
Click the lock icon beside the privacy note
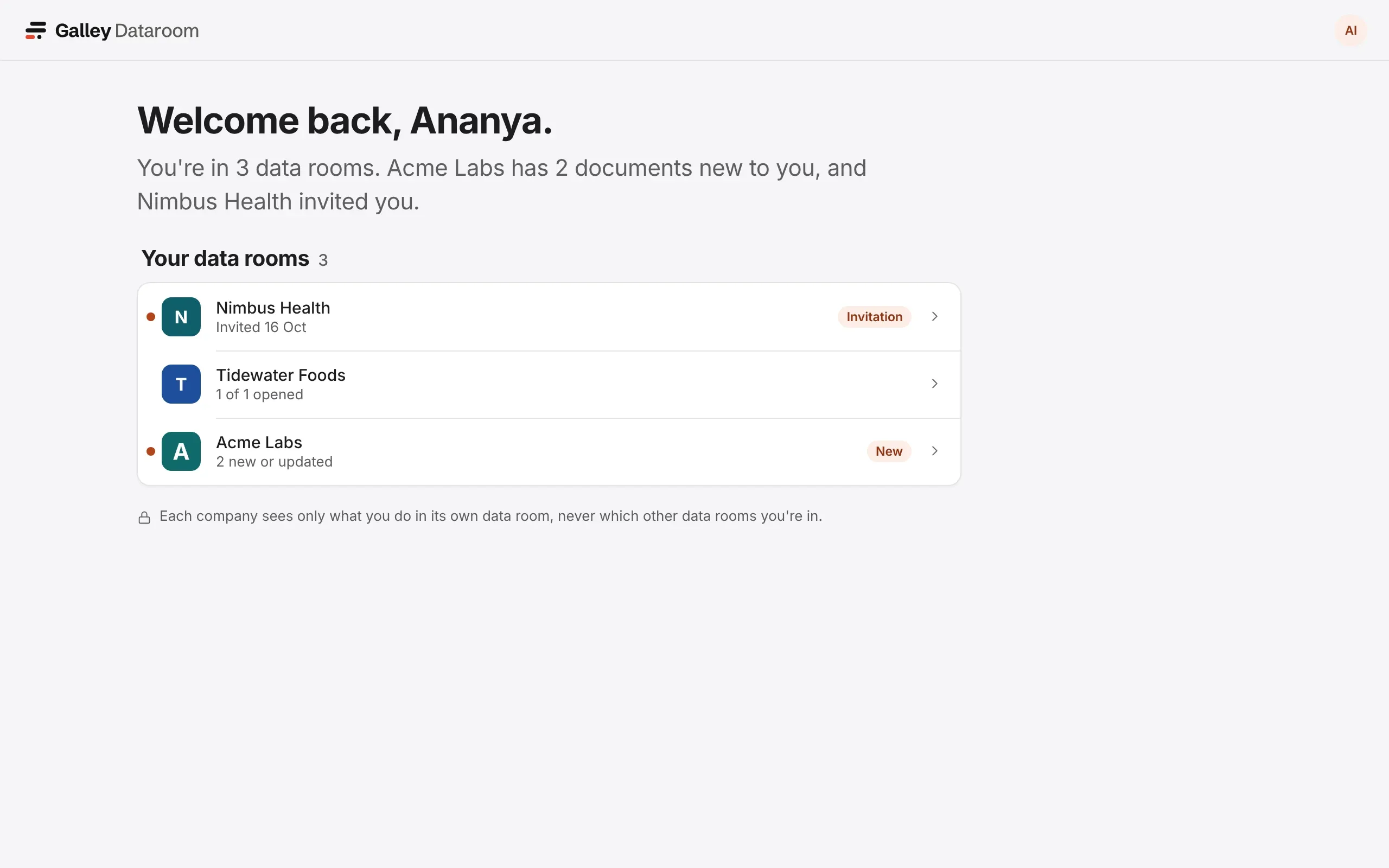coord(145,517)
